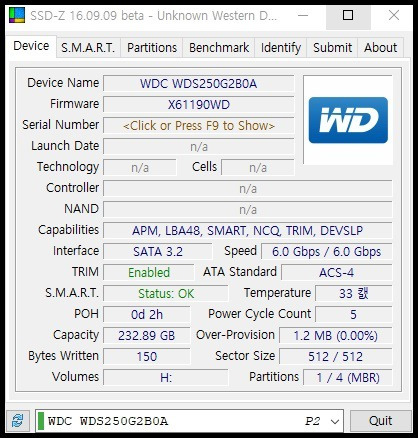The width and height of the screenshot is (418, 438).
Task: Click the Volumes value H:
Action: 166,378
